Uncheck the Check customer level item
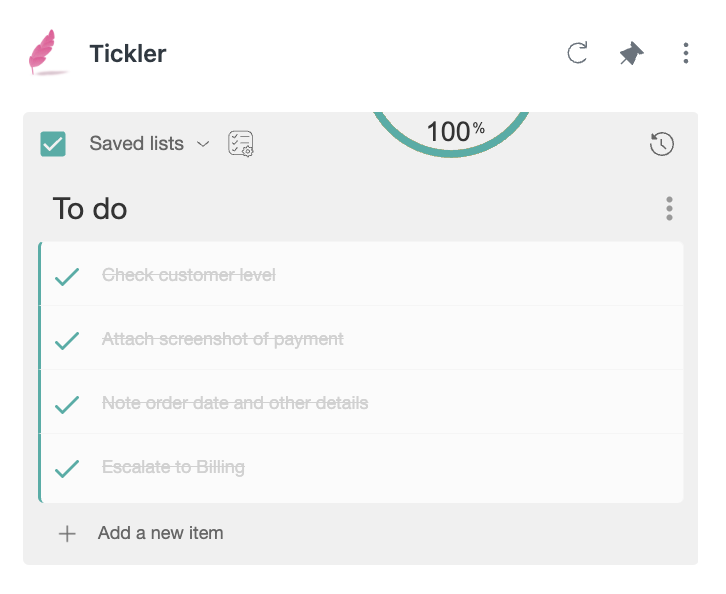726x594 pixels. click(x=67, y=277)
